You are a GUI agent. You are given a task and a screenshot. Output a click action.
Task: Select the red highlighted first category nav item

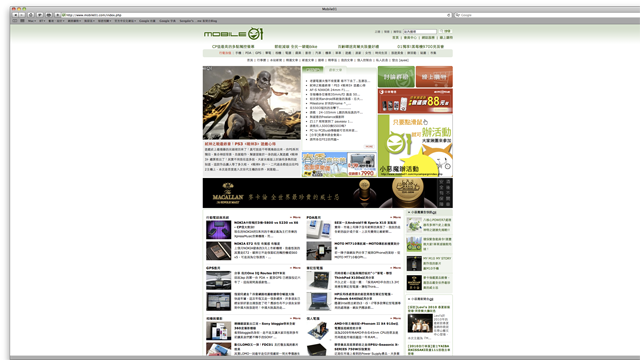click(x=225, y=53)
